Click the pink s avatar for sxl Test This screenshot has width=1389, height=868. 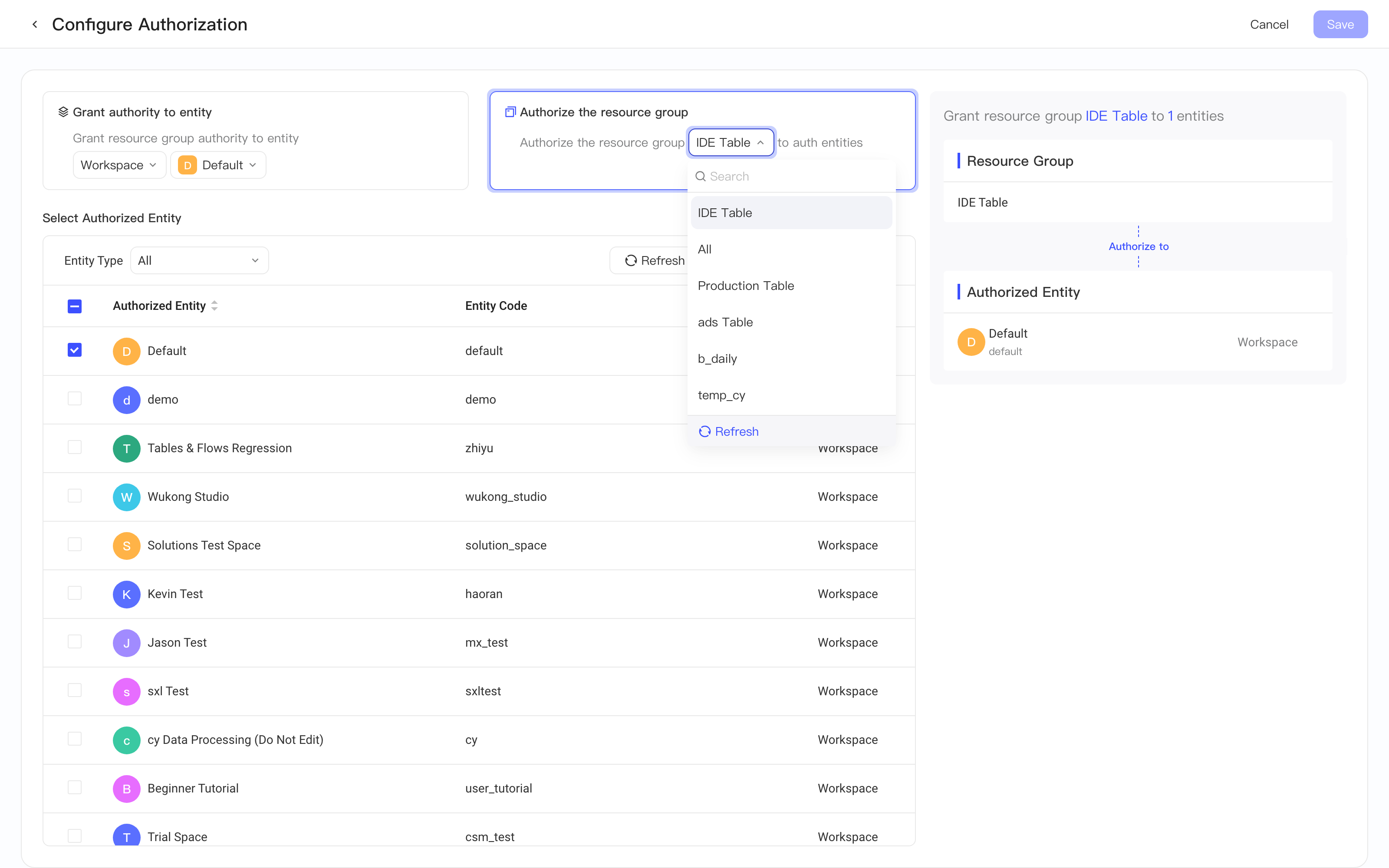(x=126, y=692)
